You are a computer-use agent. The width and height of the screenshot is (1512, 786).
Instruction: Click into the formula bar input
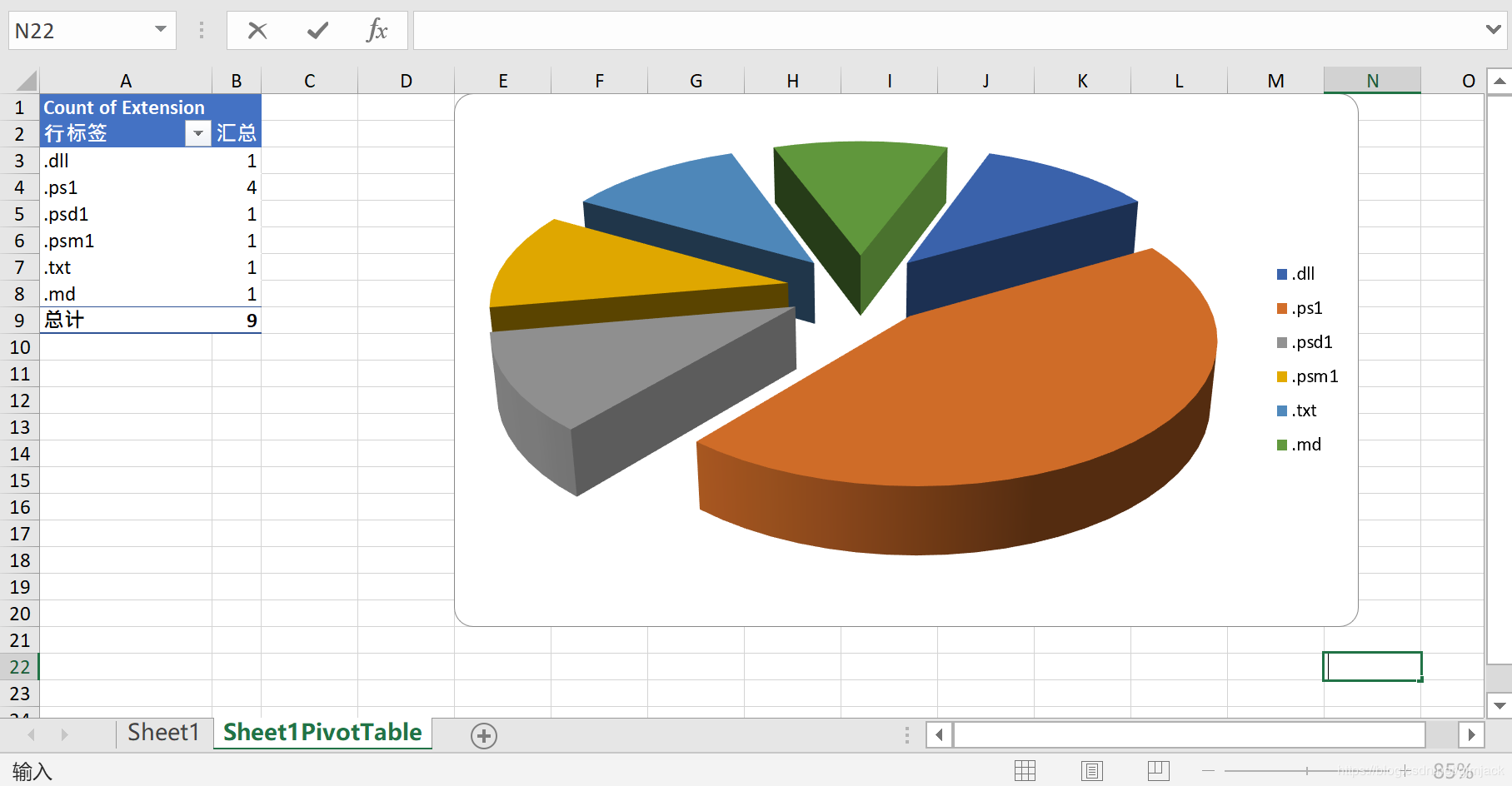tap(946, 31)
